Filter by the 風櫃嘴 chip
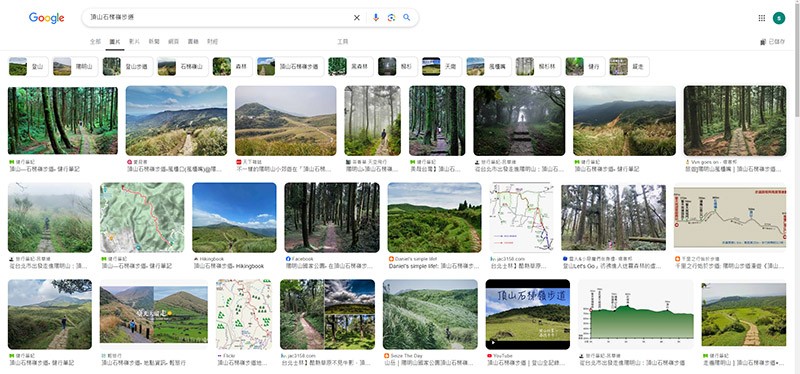This screenshot has height=374, width=800. pos(488,66)
